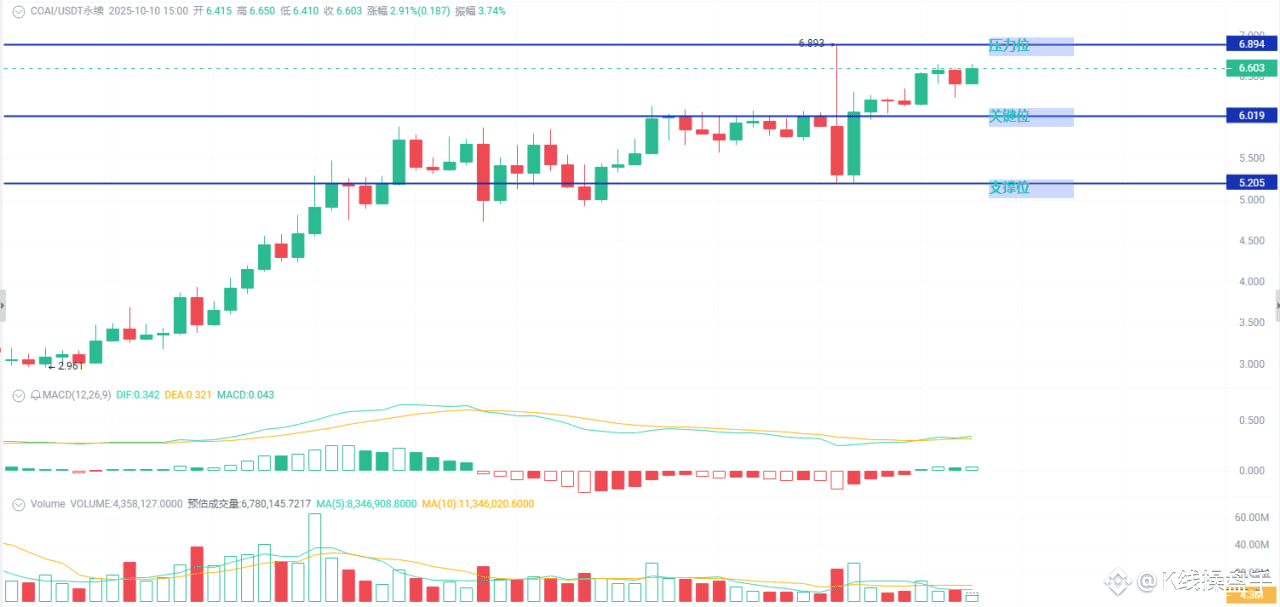Select the 关键位 key level label box
This screenshot has height=607, width=1280.
[1030, 117]
